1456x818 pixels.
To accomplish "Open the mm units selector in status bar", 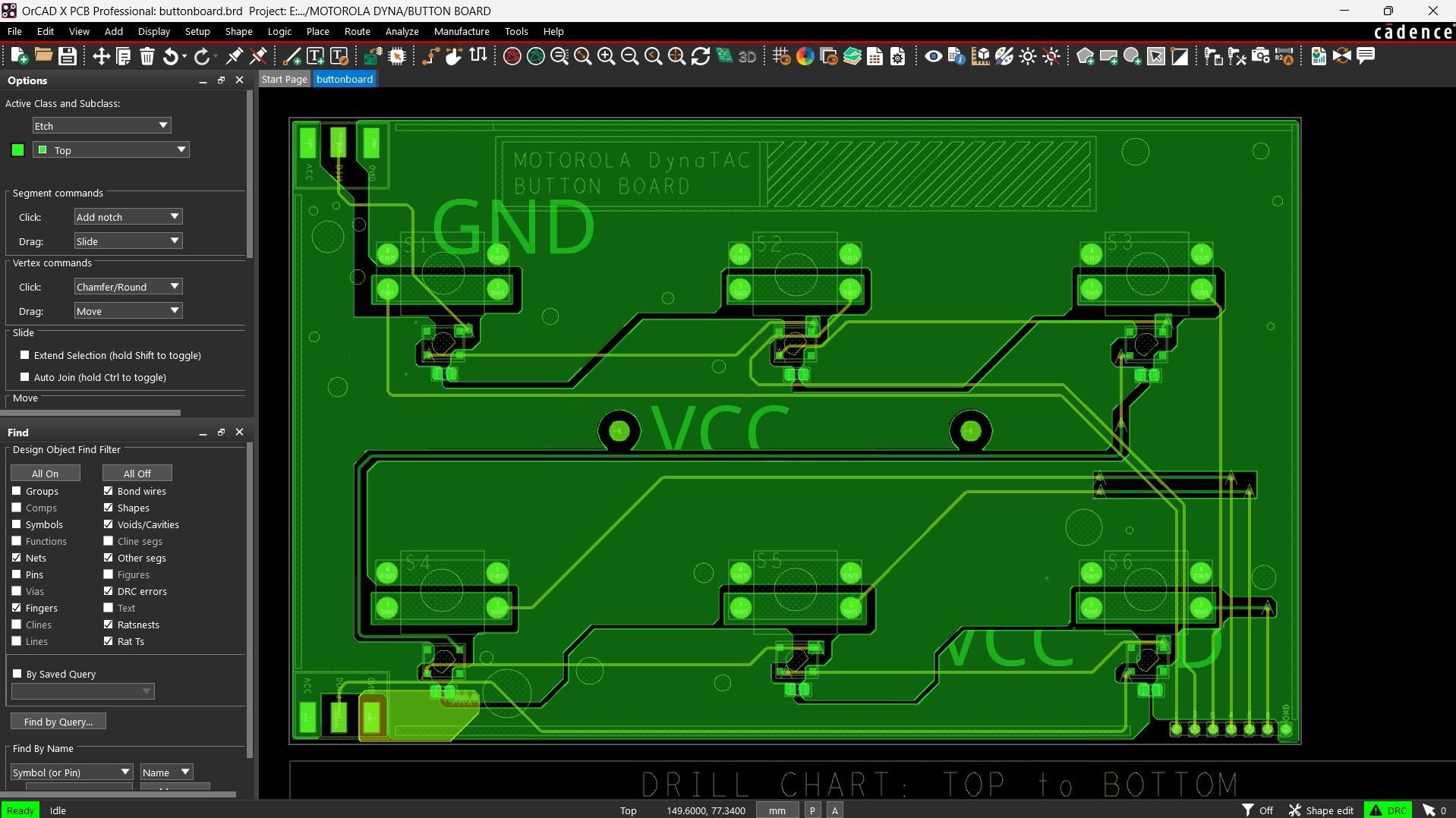I will pos(777,810).
